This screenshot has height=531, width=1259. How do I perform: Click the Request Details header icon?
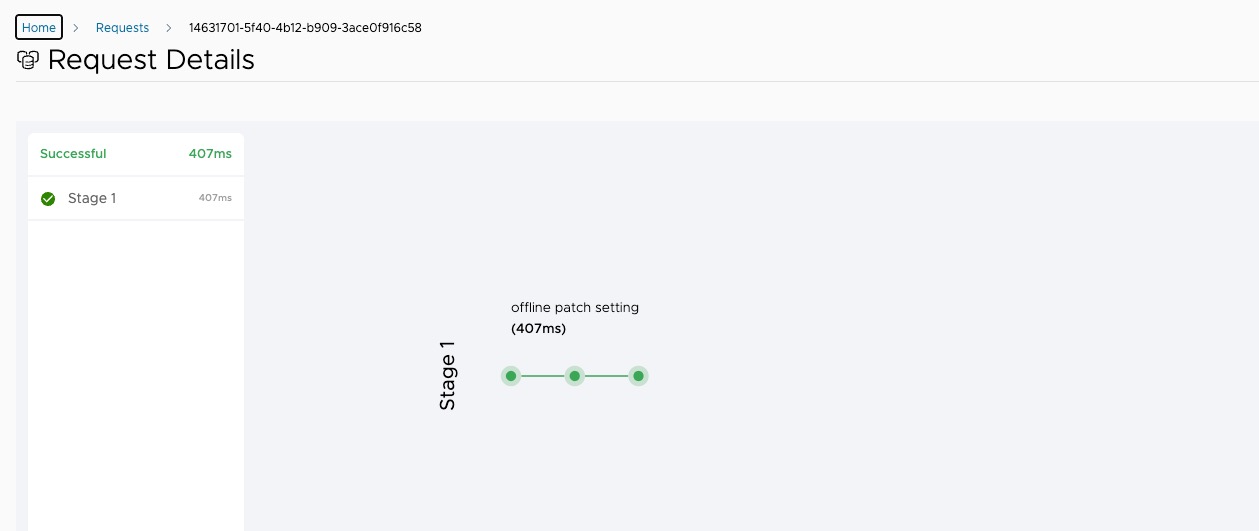click(28, 60)
